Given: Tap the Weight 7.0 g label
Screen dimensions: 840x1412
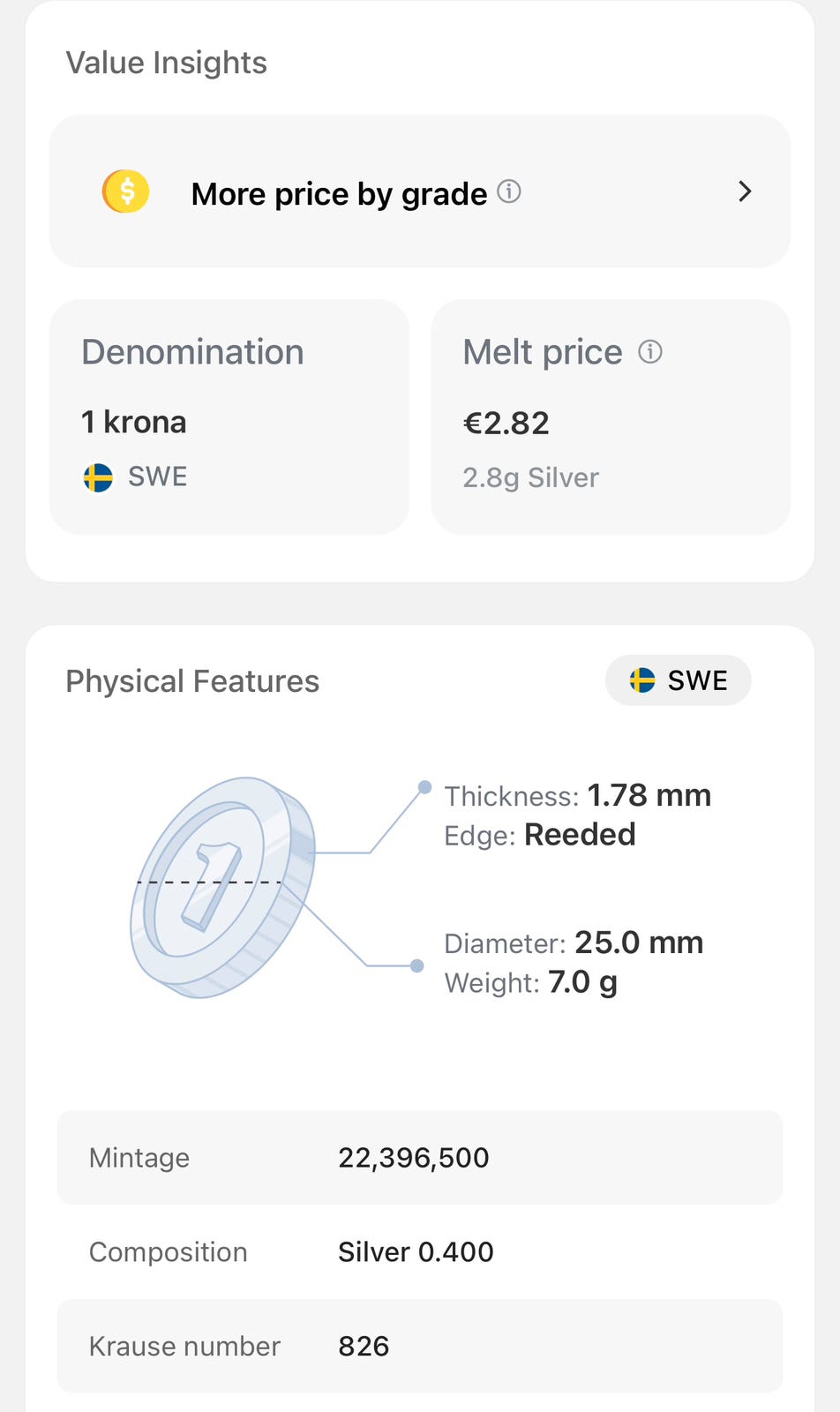Looking at the screenshot, I should pyautogui.click(x=530, y=982).
